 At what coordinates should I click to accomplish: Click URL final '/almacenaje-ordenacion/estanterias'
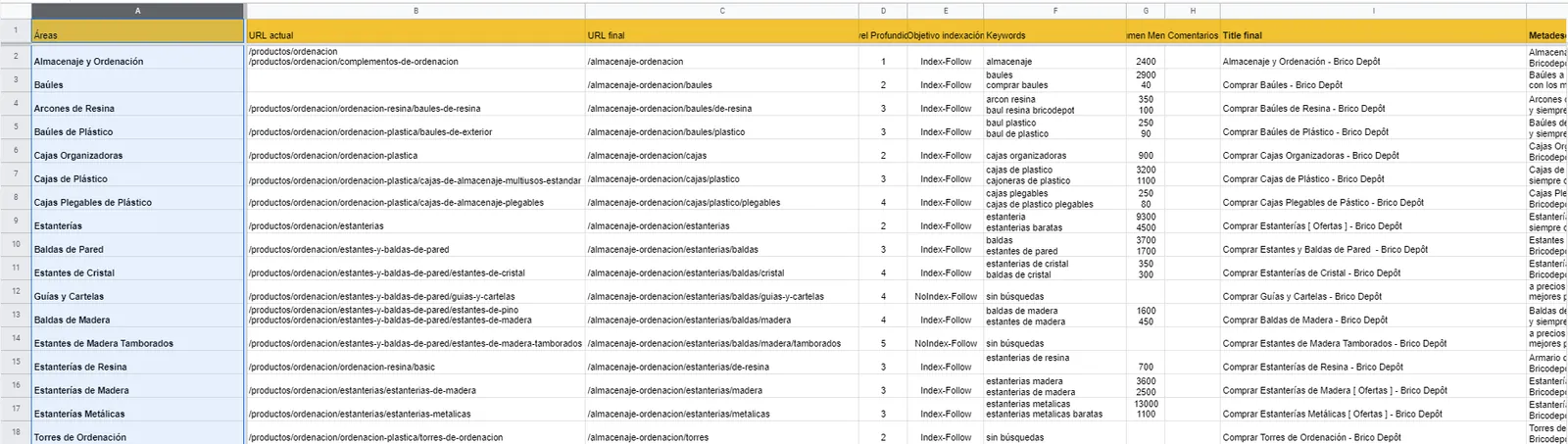coord(722,222)
